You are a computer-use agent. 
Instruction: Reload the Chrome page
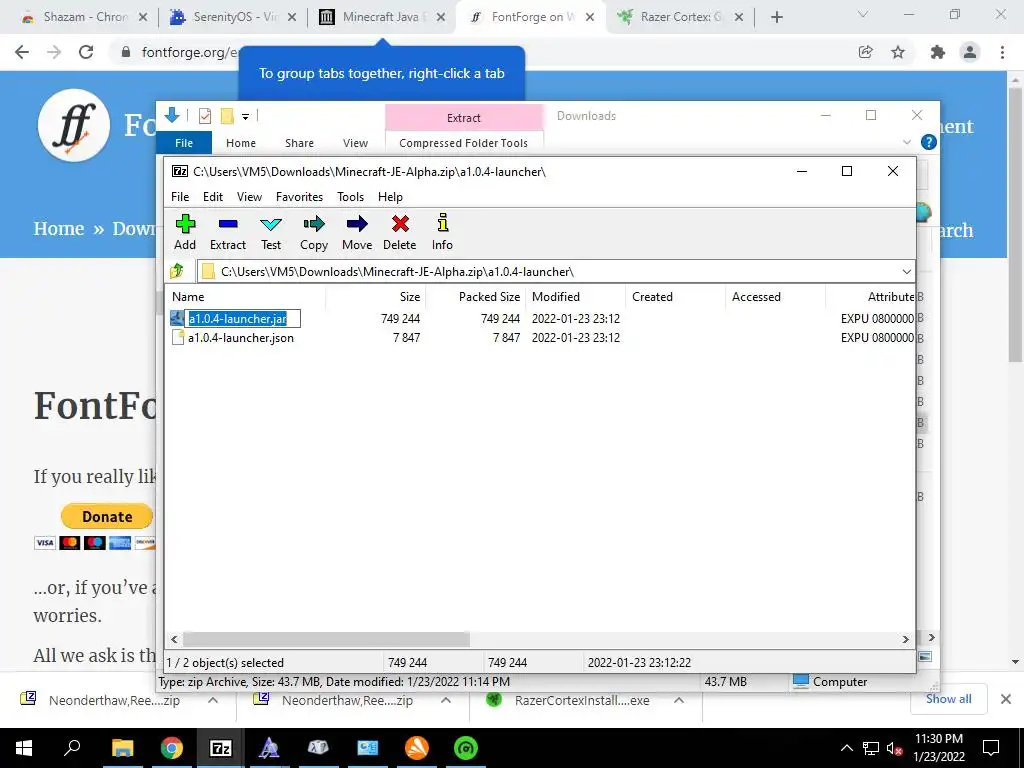pos(86,52)
